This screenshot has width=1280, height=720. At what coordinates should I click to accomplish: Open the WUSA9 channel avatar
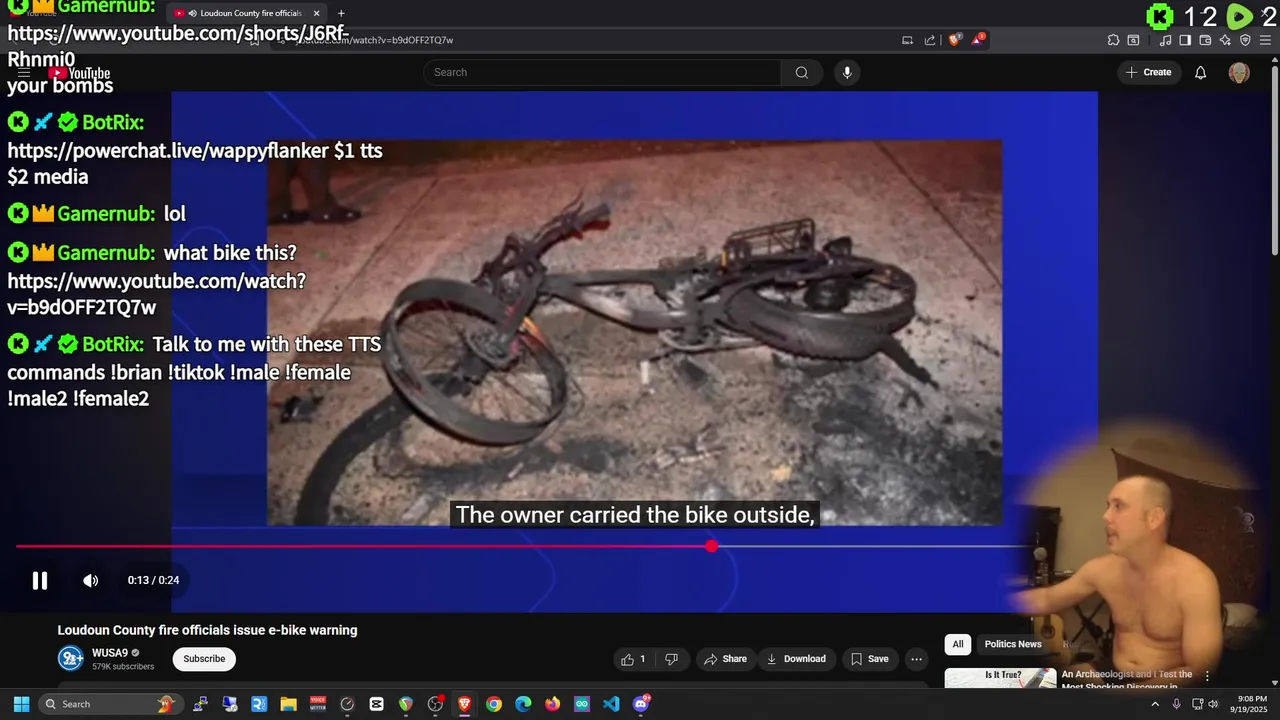(x=71, y=658)
